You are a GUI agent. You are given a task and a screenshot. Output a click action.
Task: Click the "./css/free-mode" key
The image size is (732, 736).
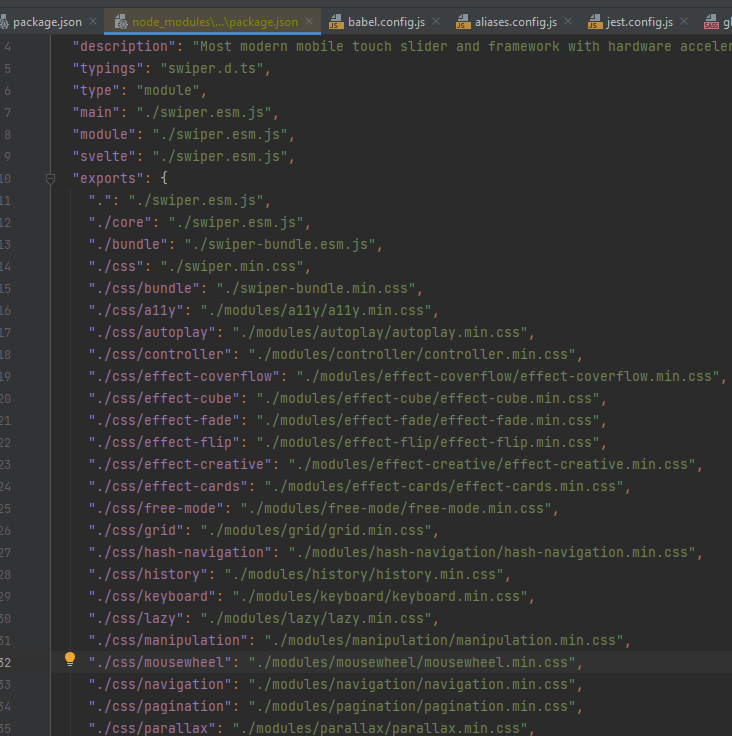pyautogui.click(x=156, y=509)
